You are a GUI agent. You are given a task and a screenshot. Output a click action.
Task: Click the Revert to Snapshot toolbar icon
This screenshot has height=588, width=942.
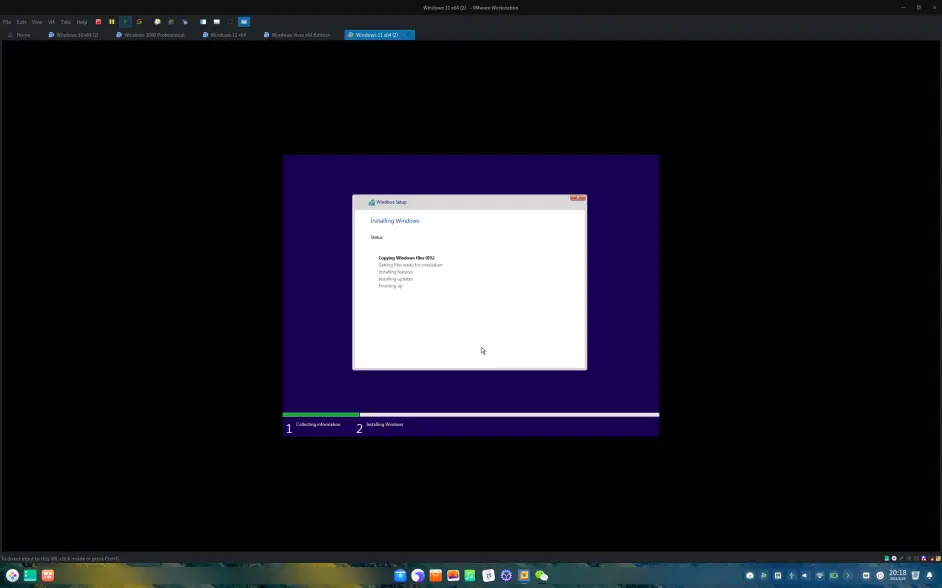171,22
